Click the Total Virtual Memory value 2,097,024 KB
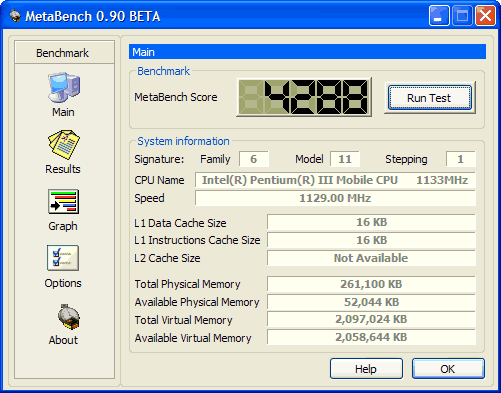501x393 pixels. point(371,319)
